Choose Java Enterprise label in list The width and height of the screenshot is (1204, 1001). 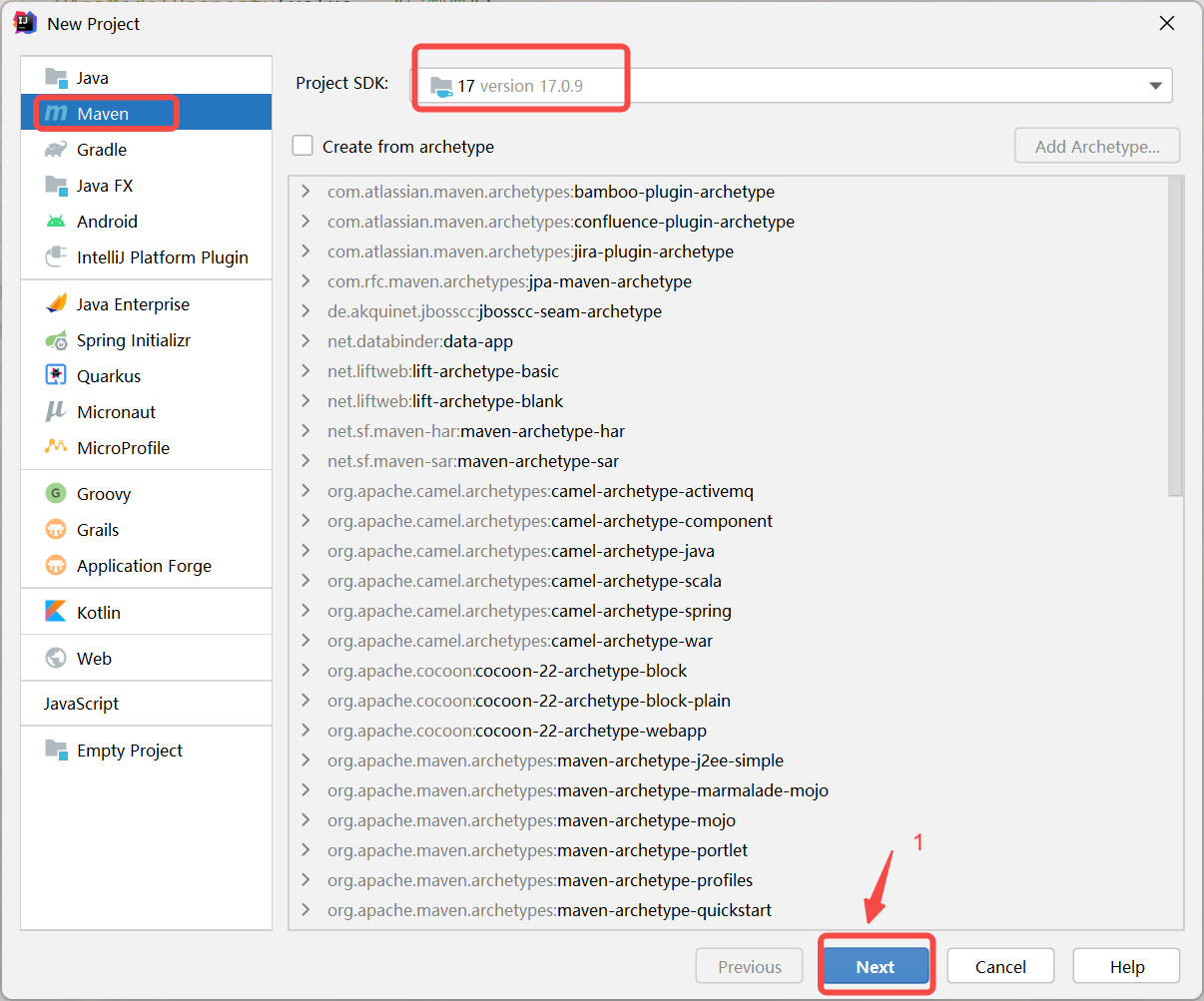pyautogui.click(x=133, y=304)
